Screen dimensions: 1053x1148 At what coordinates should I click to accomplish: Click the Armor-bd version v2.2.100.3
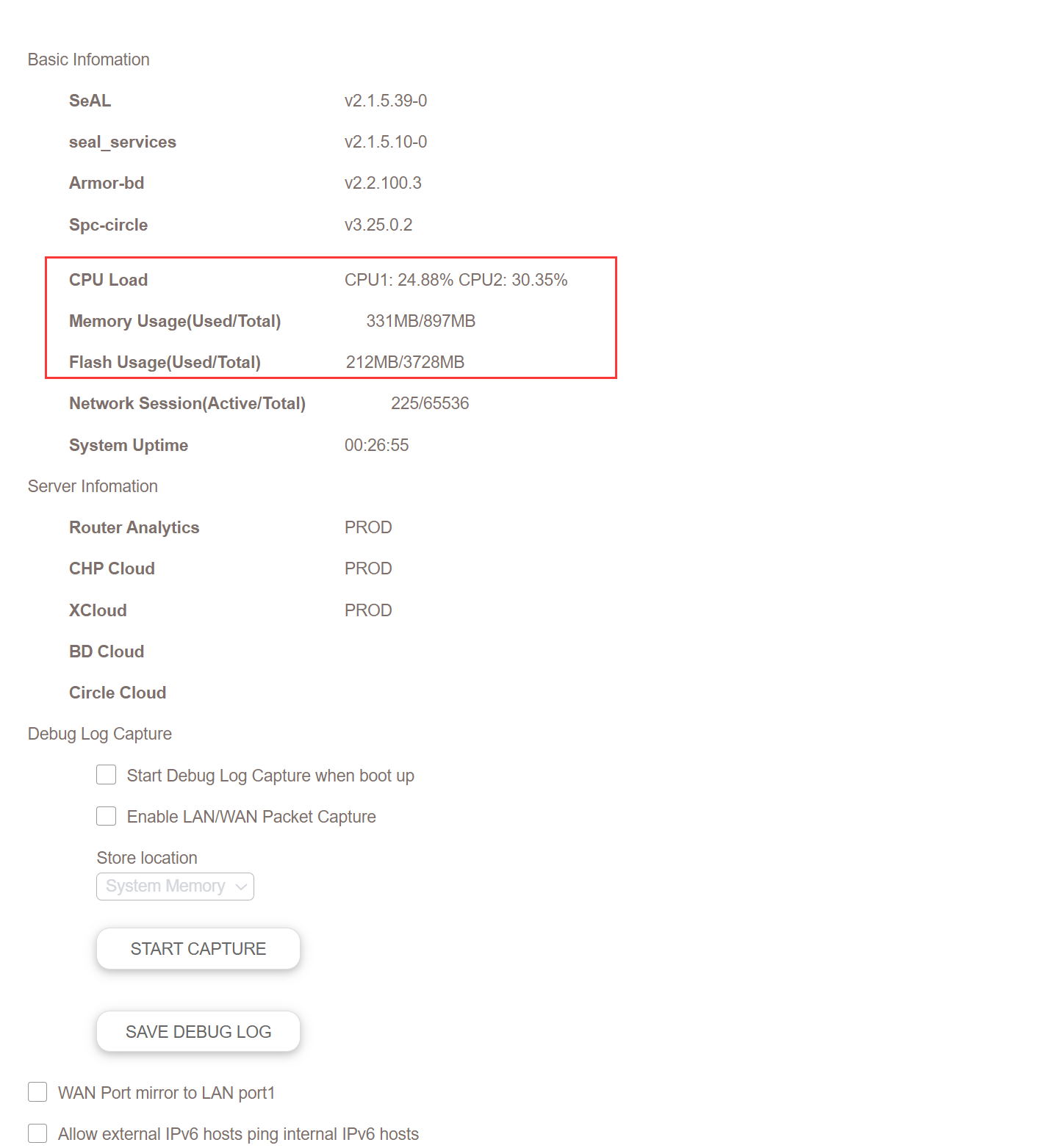[x=383, y=183]
